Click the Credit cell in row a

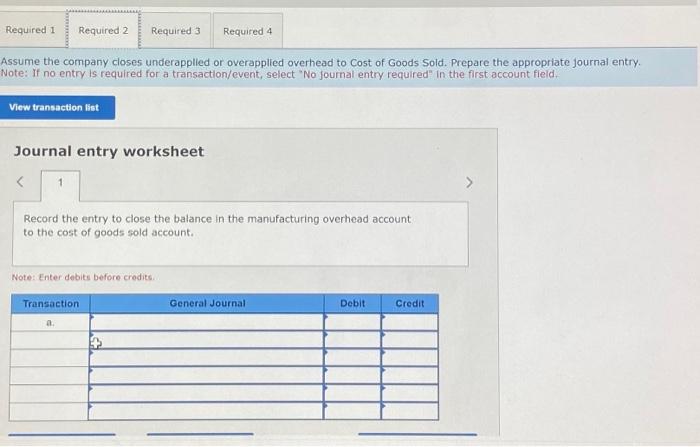(x=410, y=322)
